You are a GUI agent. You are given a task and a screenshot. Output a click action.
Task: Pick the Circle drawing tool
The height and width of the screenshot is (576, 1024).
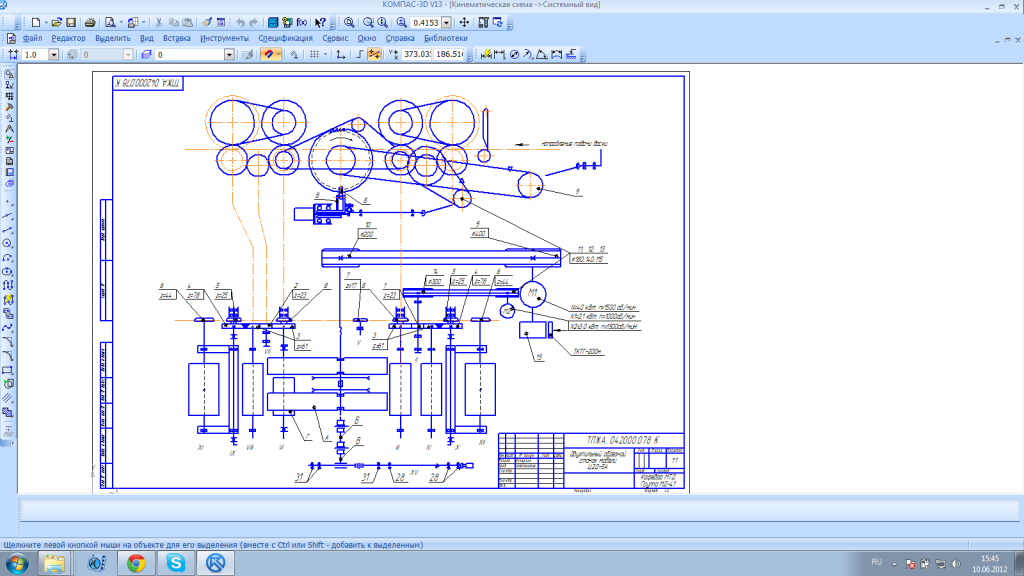point(8,243)
